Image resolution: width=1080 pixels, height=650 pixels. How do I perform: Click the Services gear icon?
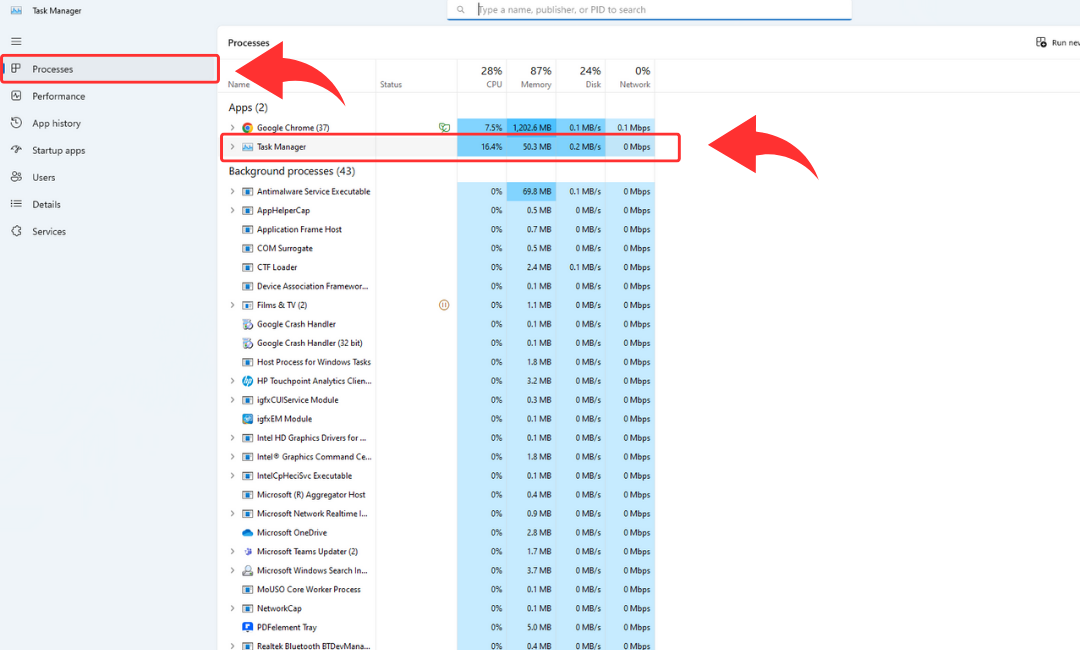tap(16, 231)
